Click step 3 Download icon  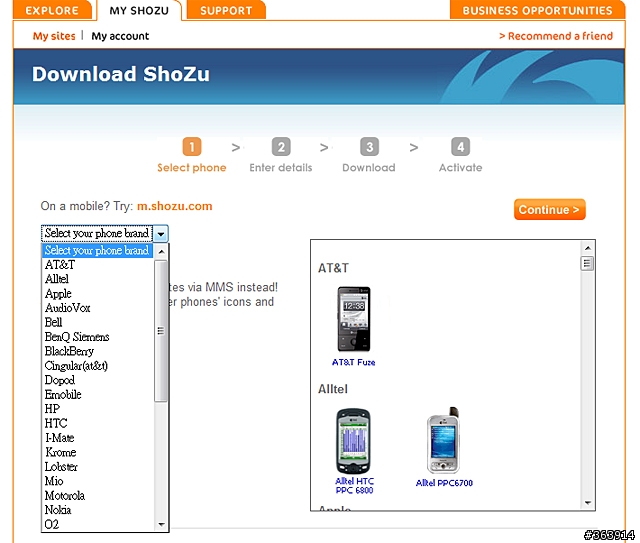(369, 147)
